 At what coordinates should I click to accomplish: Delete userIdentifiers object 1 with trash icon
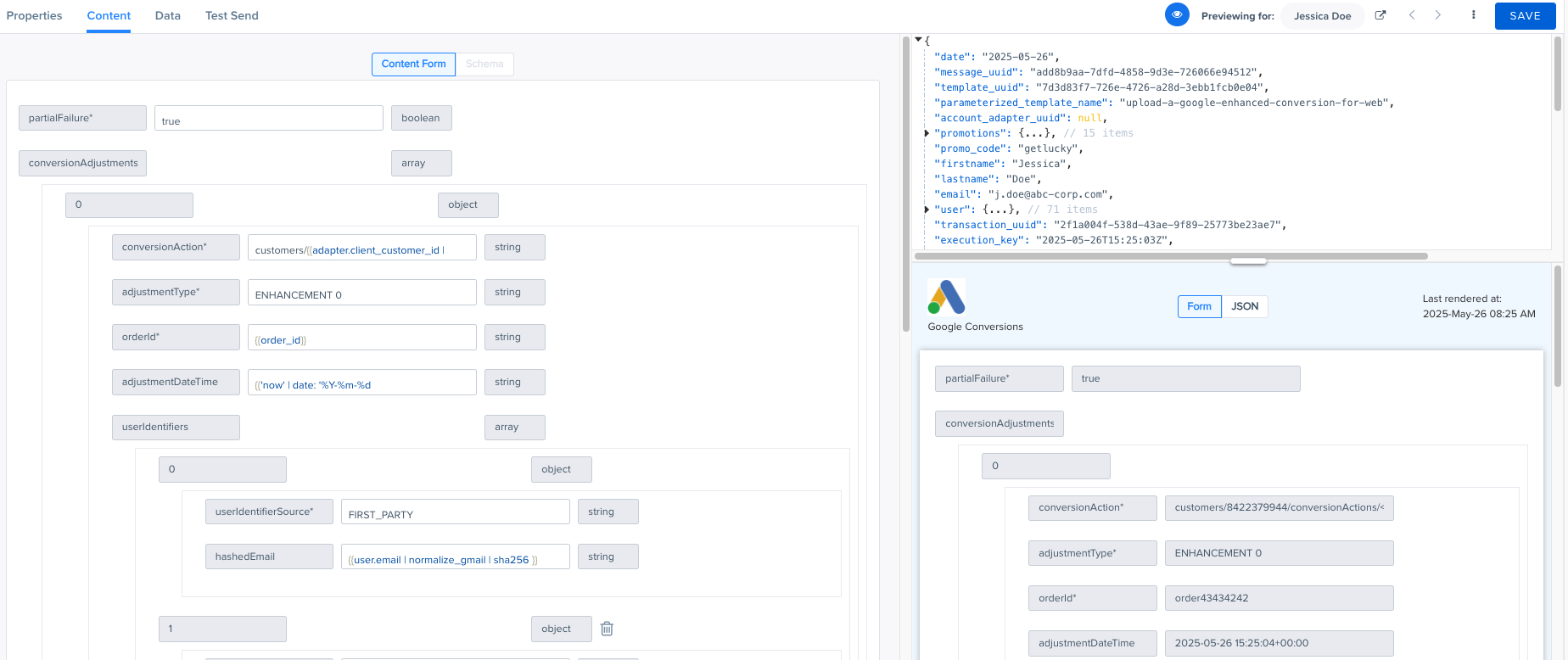(x=607, y=629)
